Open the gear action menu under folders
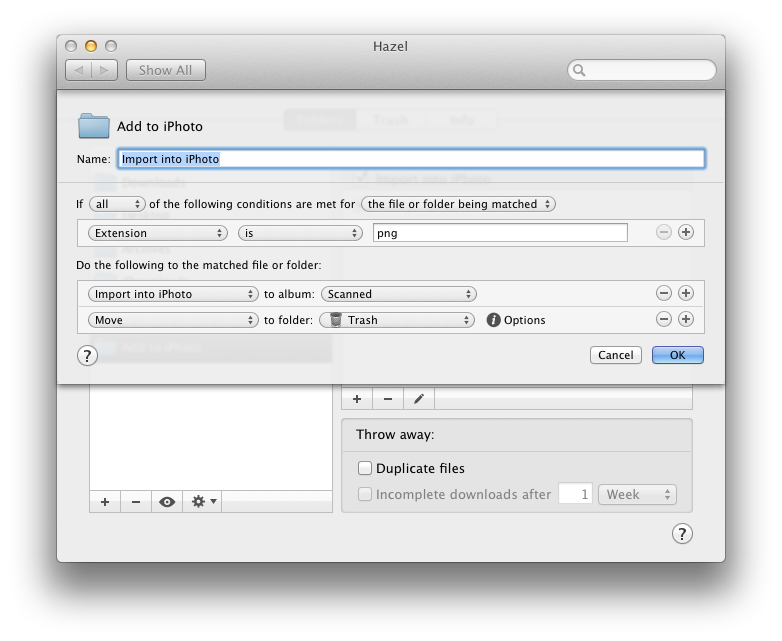Screen dimensions: 782x641 coord(203,501)
